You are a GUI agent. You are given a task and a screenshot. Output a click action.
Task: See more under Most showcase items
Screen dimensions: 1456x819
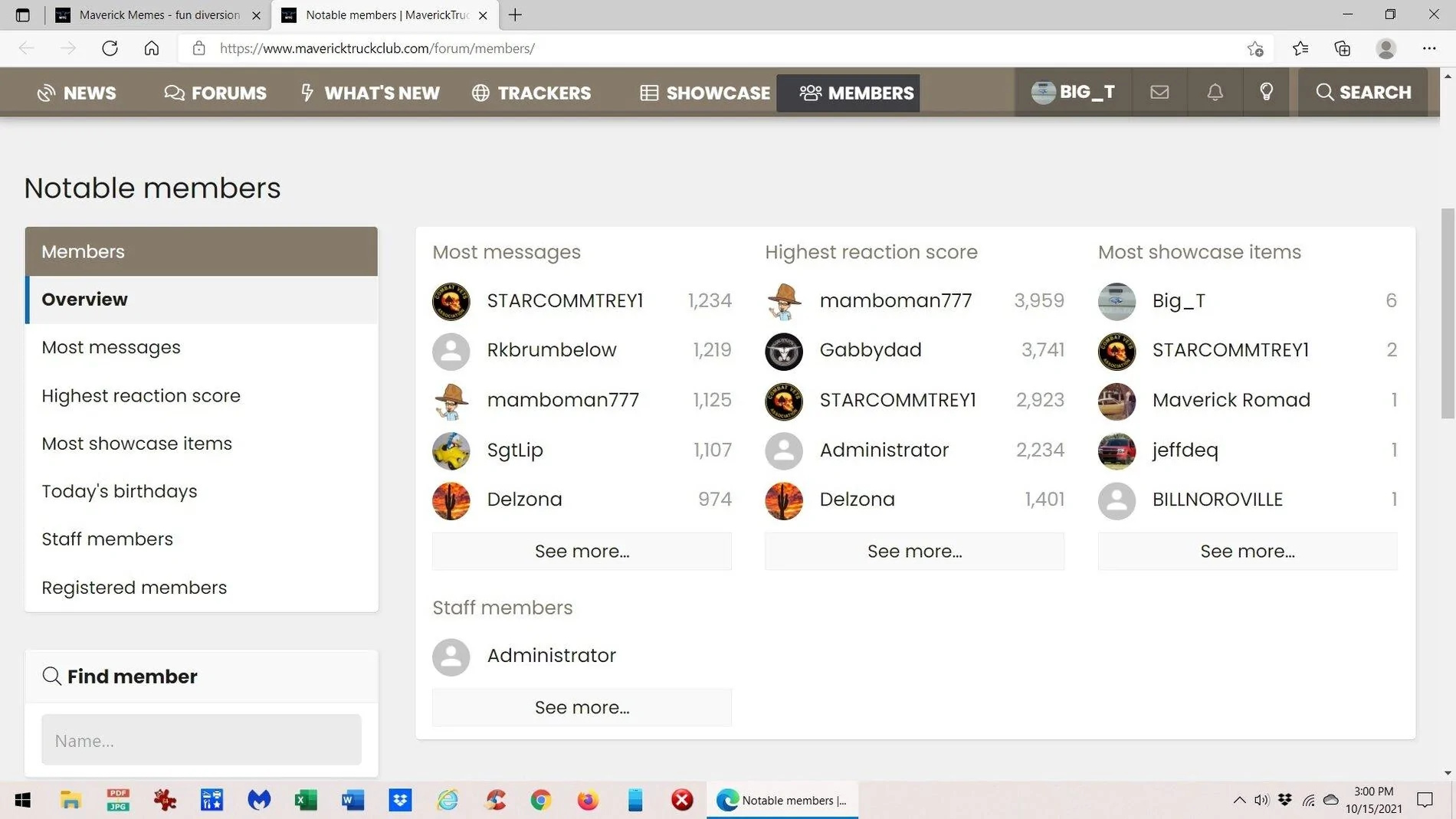[1248, 551]
